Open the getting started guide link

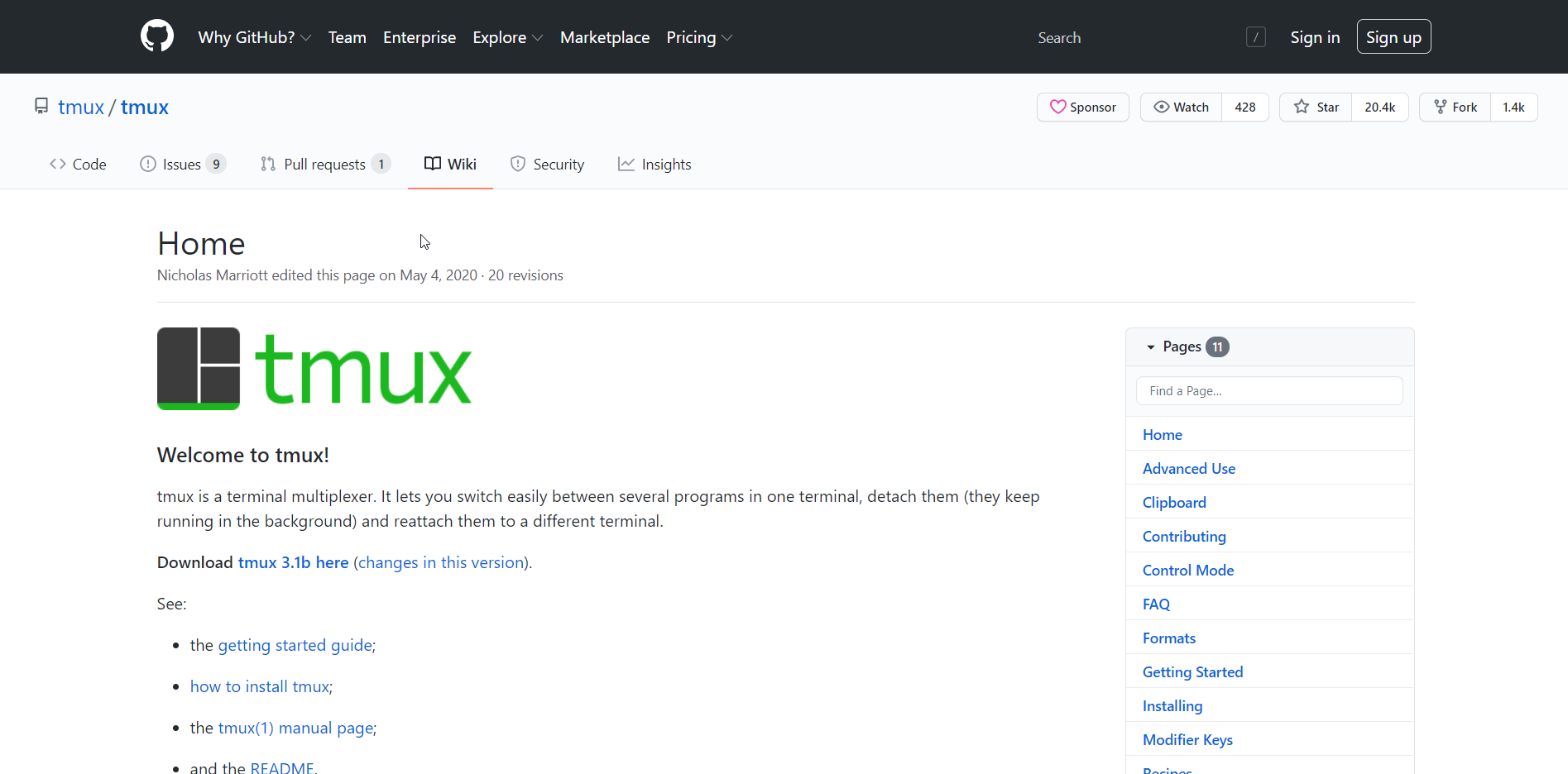point(295,645)
